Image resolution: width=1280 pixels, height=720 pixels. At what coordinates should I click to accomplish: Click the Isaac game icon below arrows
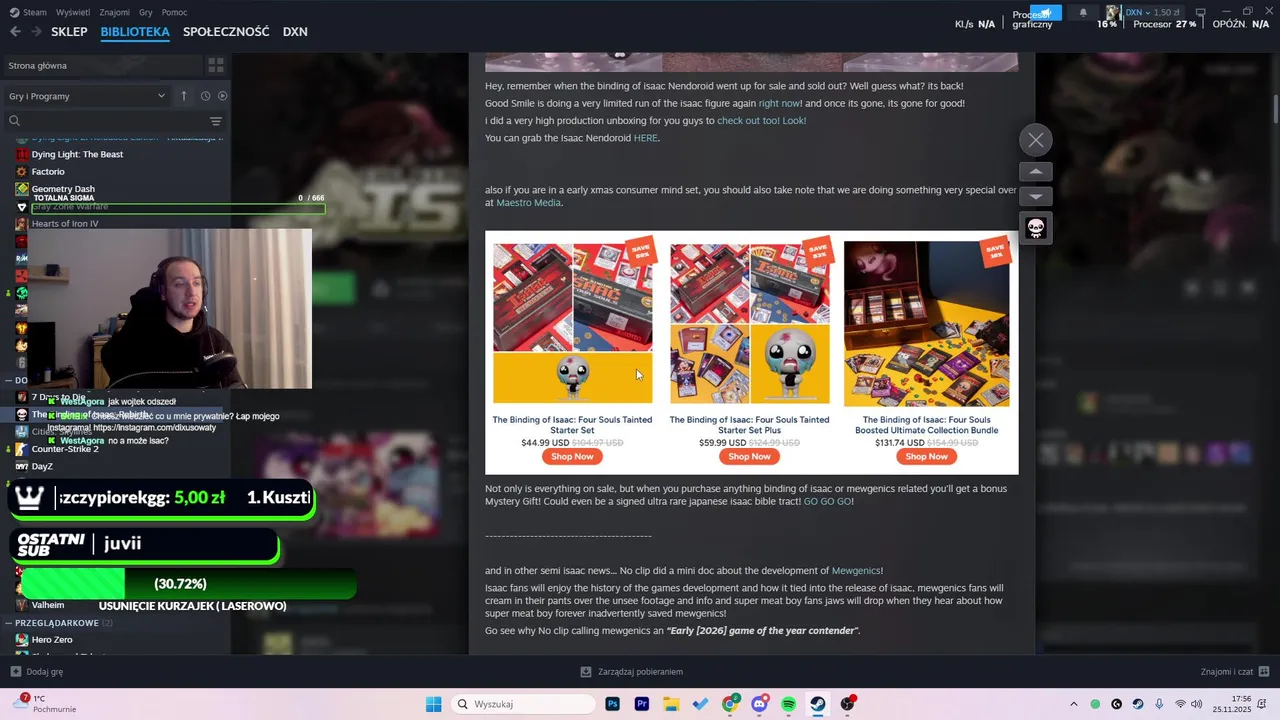pyautogui.click(x=1036, y=228)
